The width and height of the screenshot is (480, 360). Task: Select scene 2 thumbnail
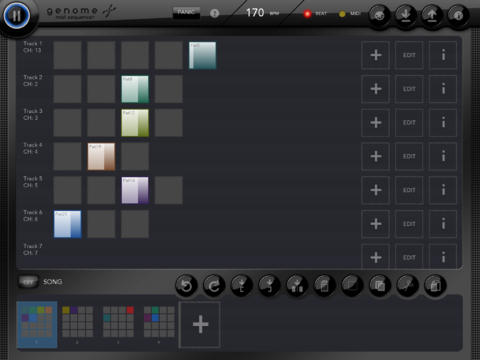[x=77, y=324]
